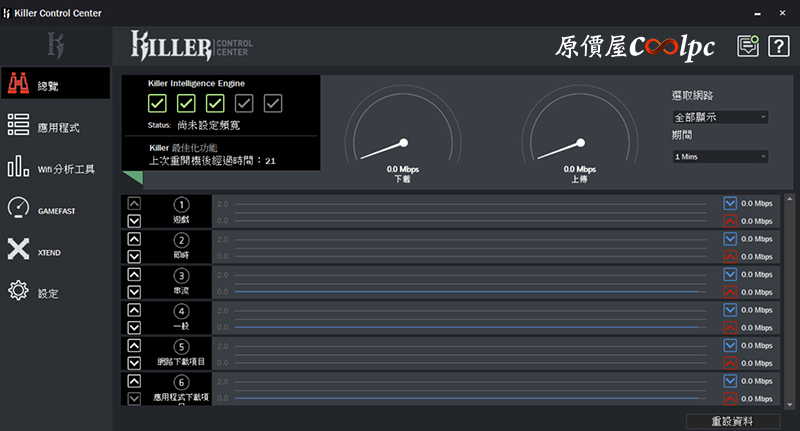
Task: Click the 重設資料 reset data button
Action: point(733,421)
